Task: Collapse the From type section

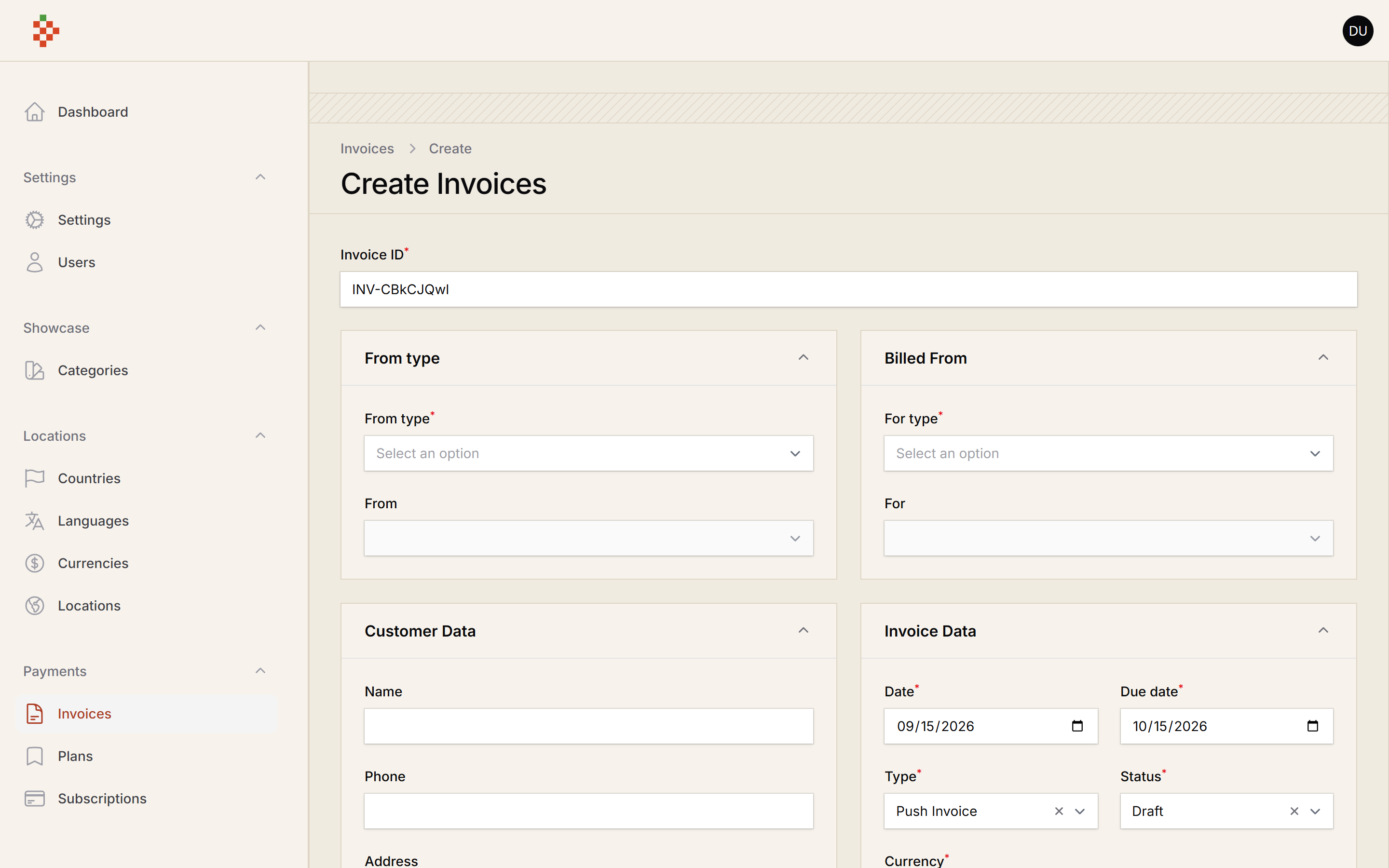Action: coord(803,358)
